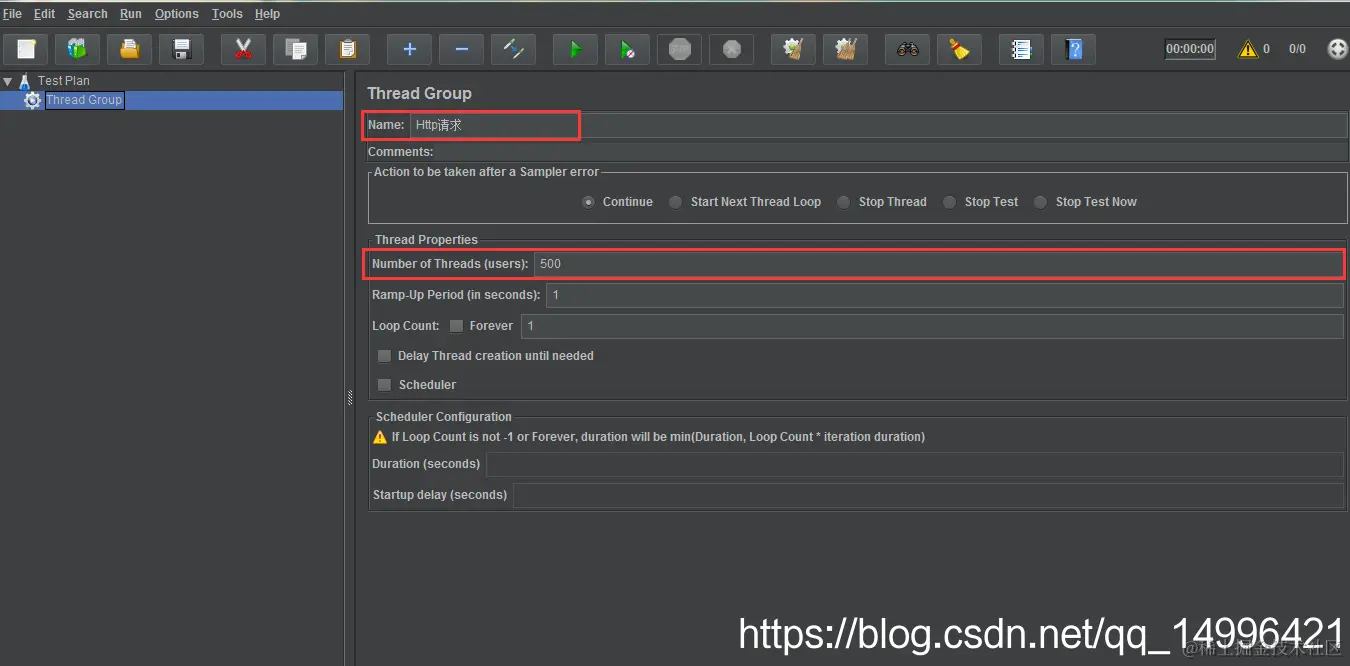1350x666 pixels.
Task: Open the Help question mark icon
Action: tap(1073, 49)
